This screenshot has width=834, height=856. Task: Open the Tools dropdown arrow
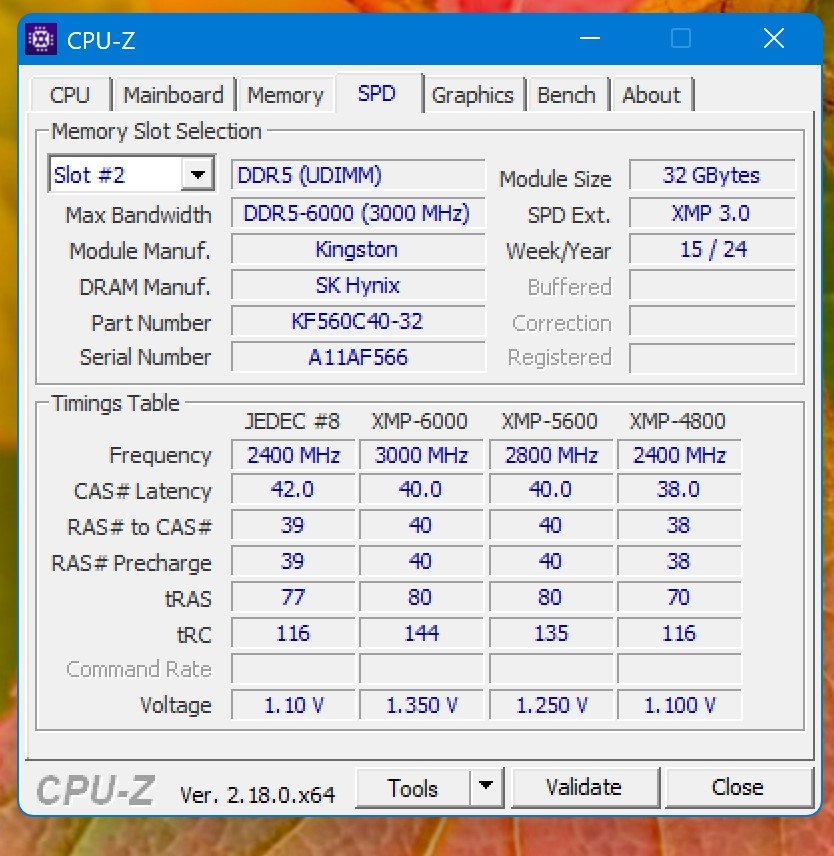click(x=486, y=788)
